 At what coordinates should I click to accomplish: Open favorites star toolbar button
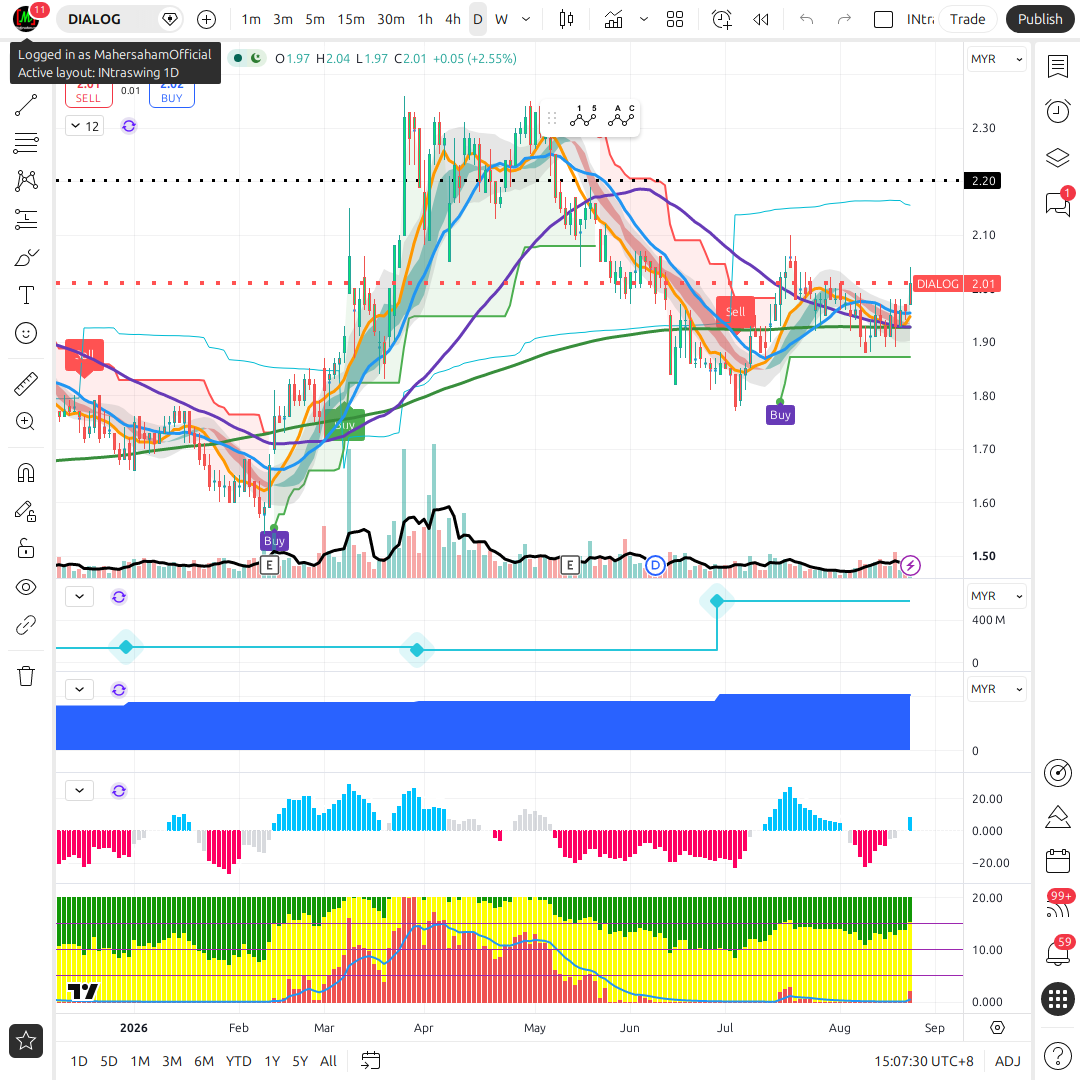[25, 1040]
